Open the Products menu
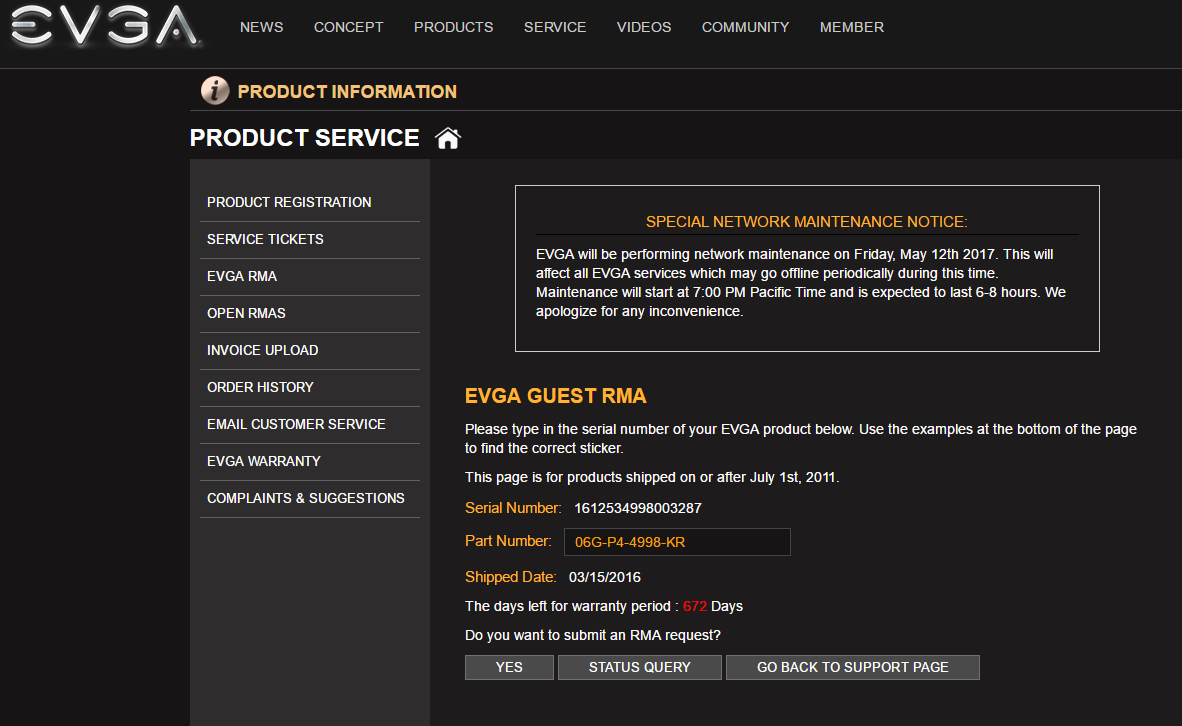The width and height of the screenshot is (1182, 726). coord(454,27)
